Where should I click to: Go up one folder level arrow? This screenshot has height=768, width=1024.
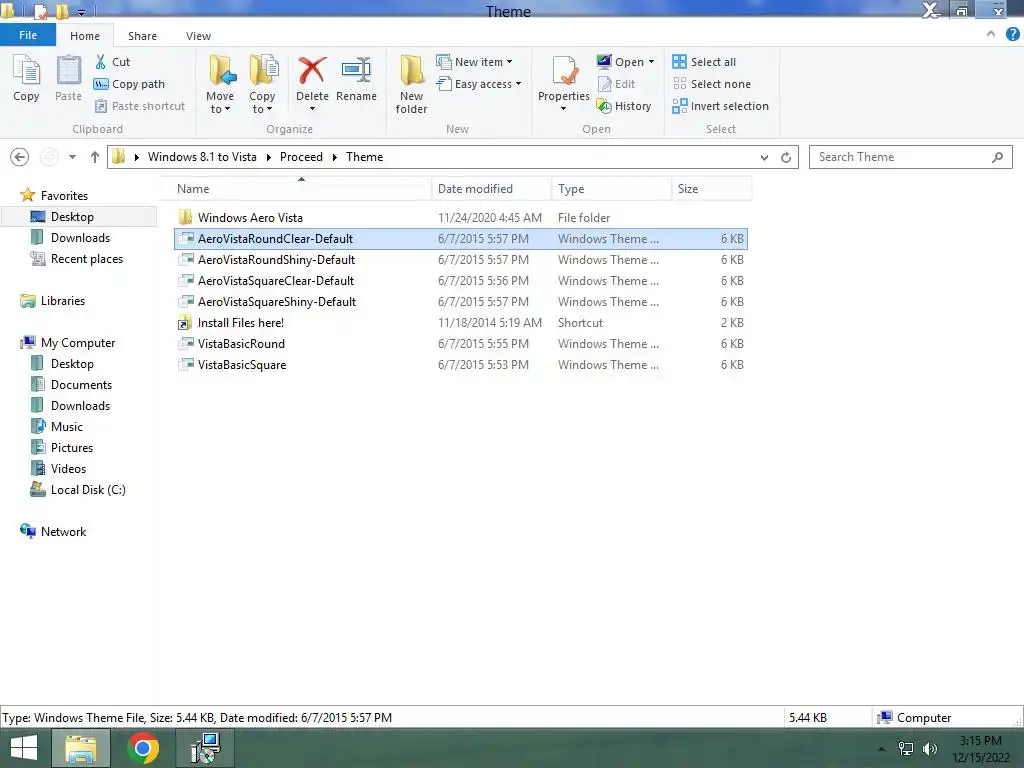95,157
